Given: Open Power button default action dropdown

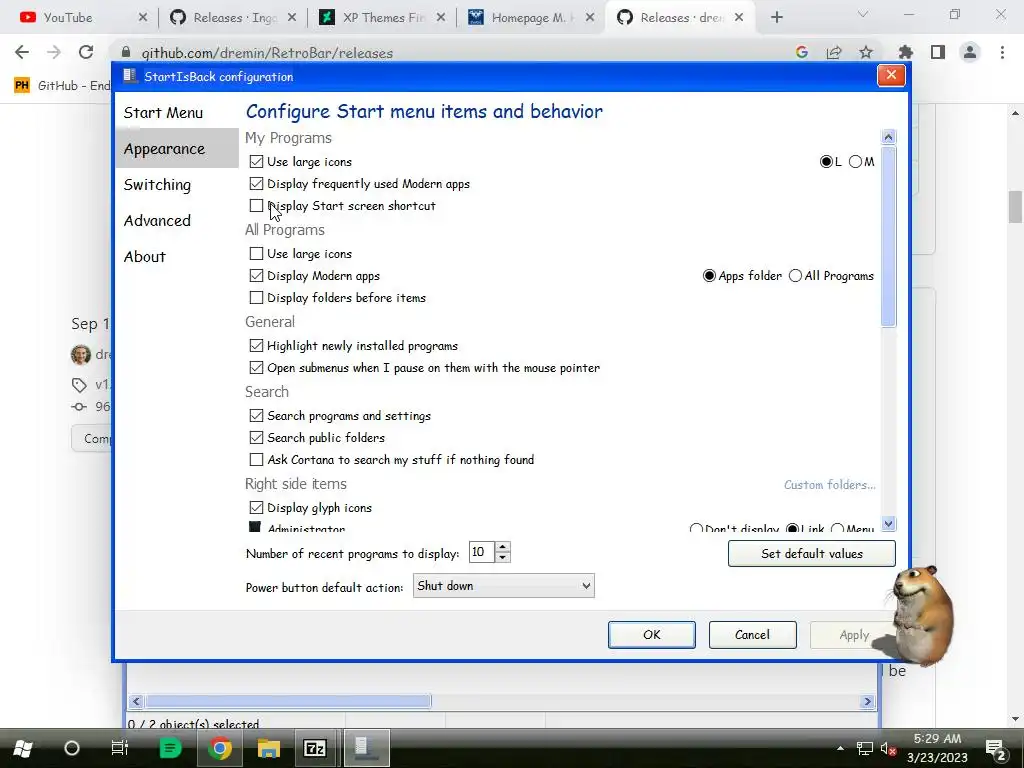Looking at the screenshot, I should (504, 586).
